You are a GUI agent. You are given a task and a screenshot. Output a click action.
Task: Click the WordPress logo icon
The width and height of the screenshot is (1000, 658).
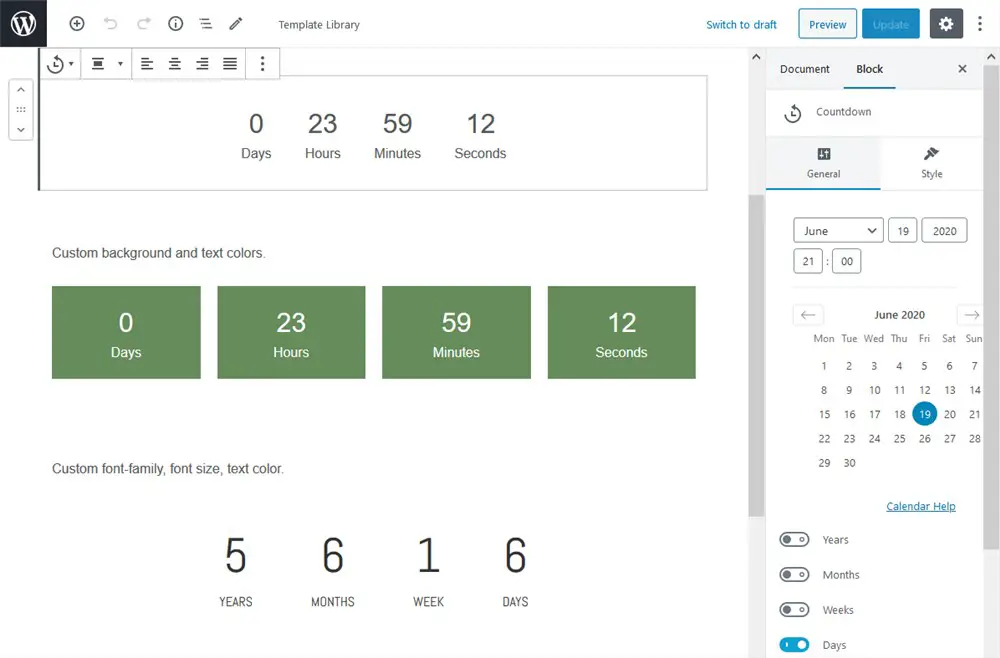(x=23, y=23)
